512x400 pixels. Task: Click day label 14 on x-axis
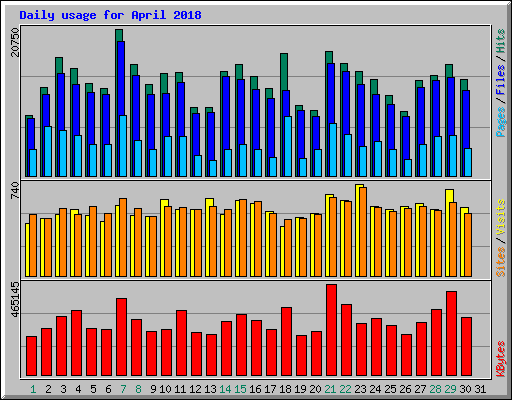pos(225,389)
